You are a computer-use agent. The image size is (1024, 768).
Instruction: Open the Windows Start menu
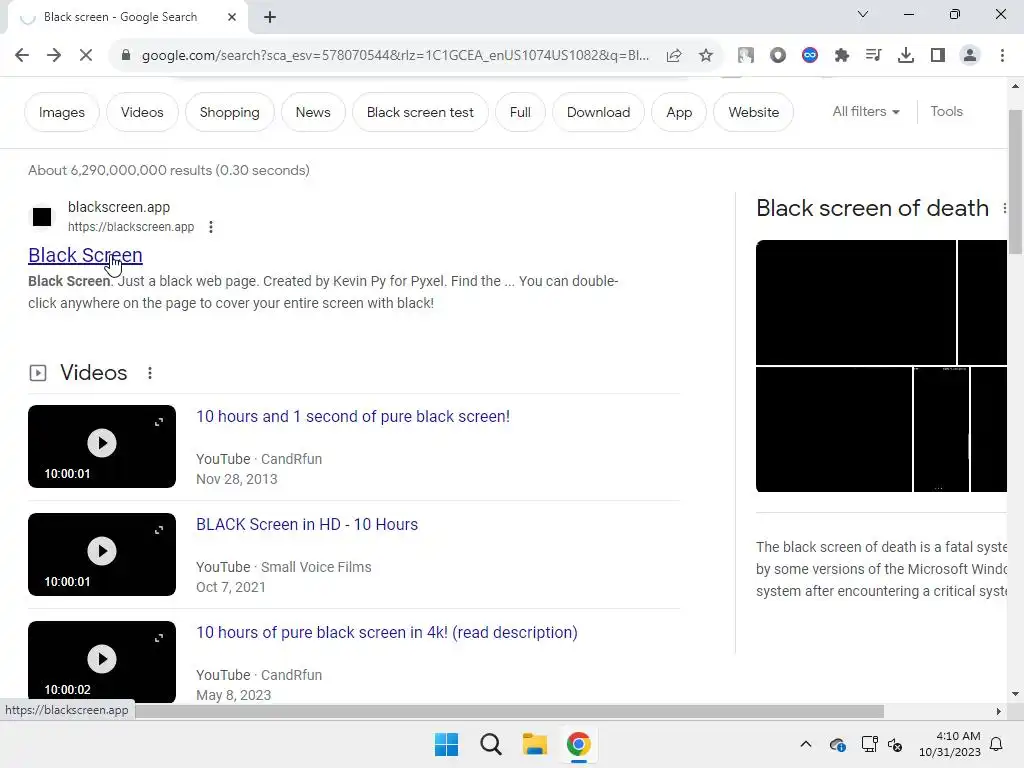[447, 744]
